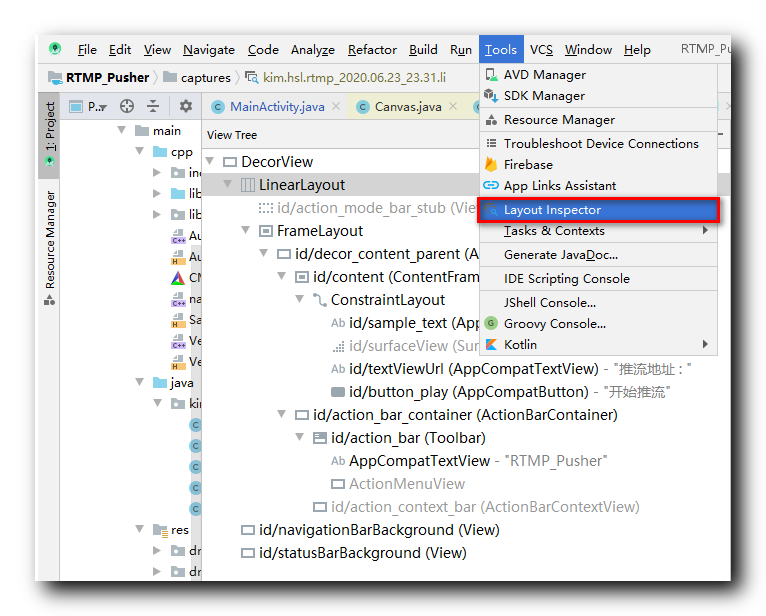This screenshot has width=766, height=616.
Task: Open the File menu
Action: [x=87, y=50]
